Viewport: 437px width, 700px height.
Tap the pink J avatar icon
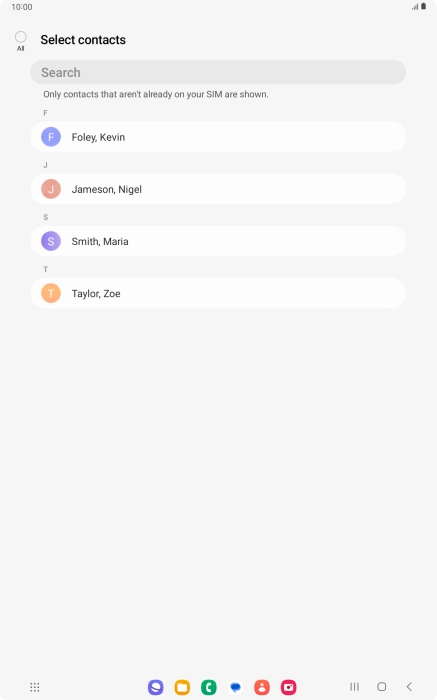point(51,189)
